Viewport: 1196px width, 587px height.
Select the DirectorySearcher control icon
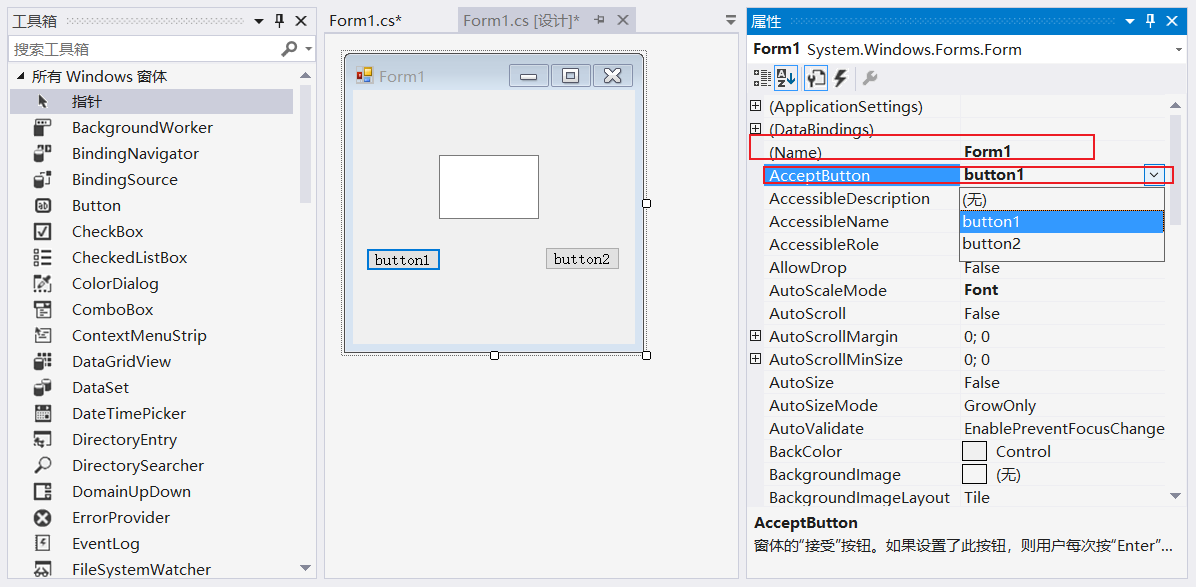coord(43,466)
